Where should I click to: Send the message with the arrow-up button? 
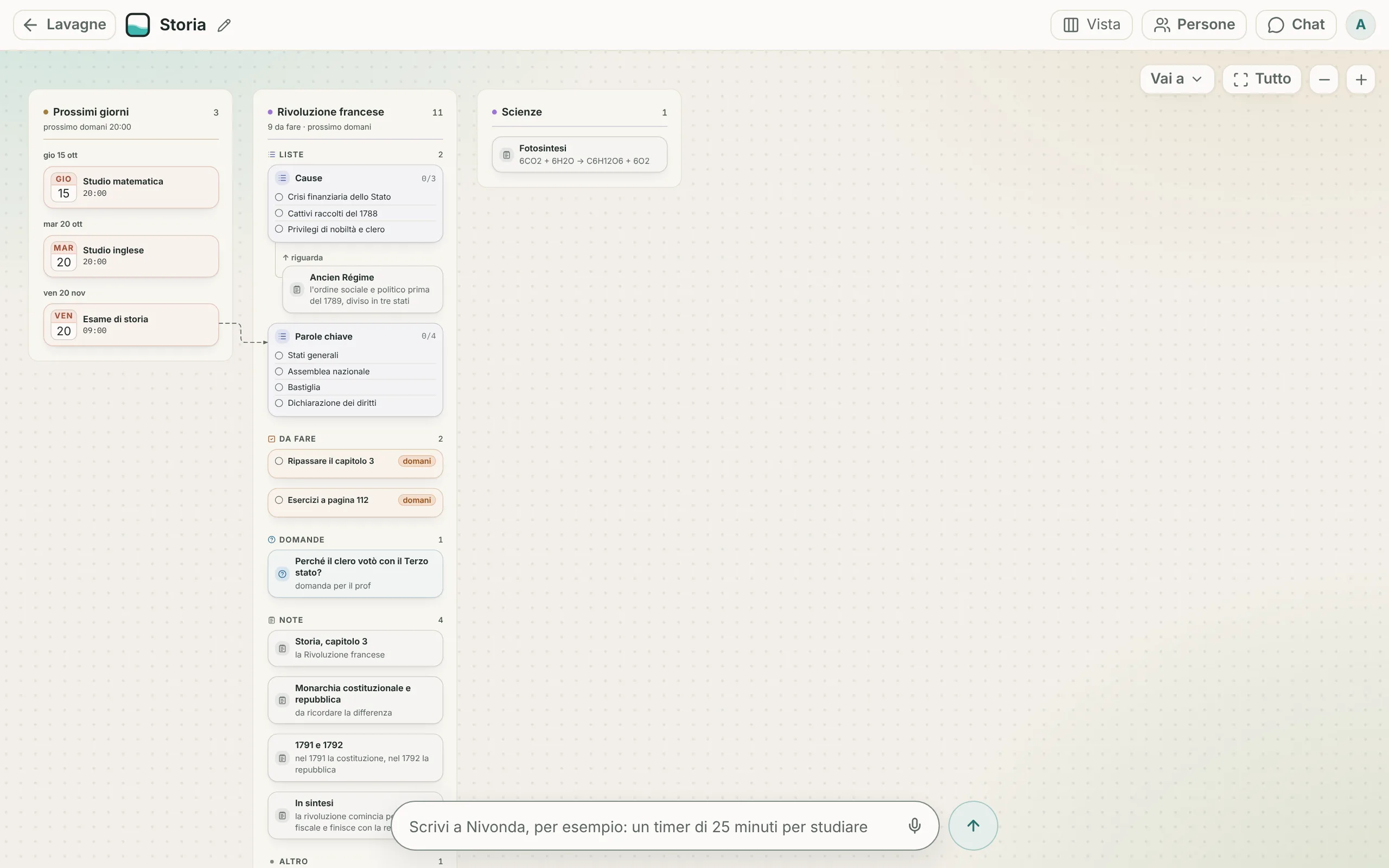pos(973,826)
